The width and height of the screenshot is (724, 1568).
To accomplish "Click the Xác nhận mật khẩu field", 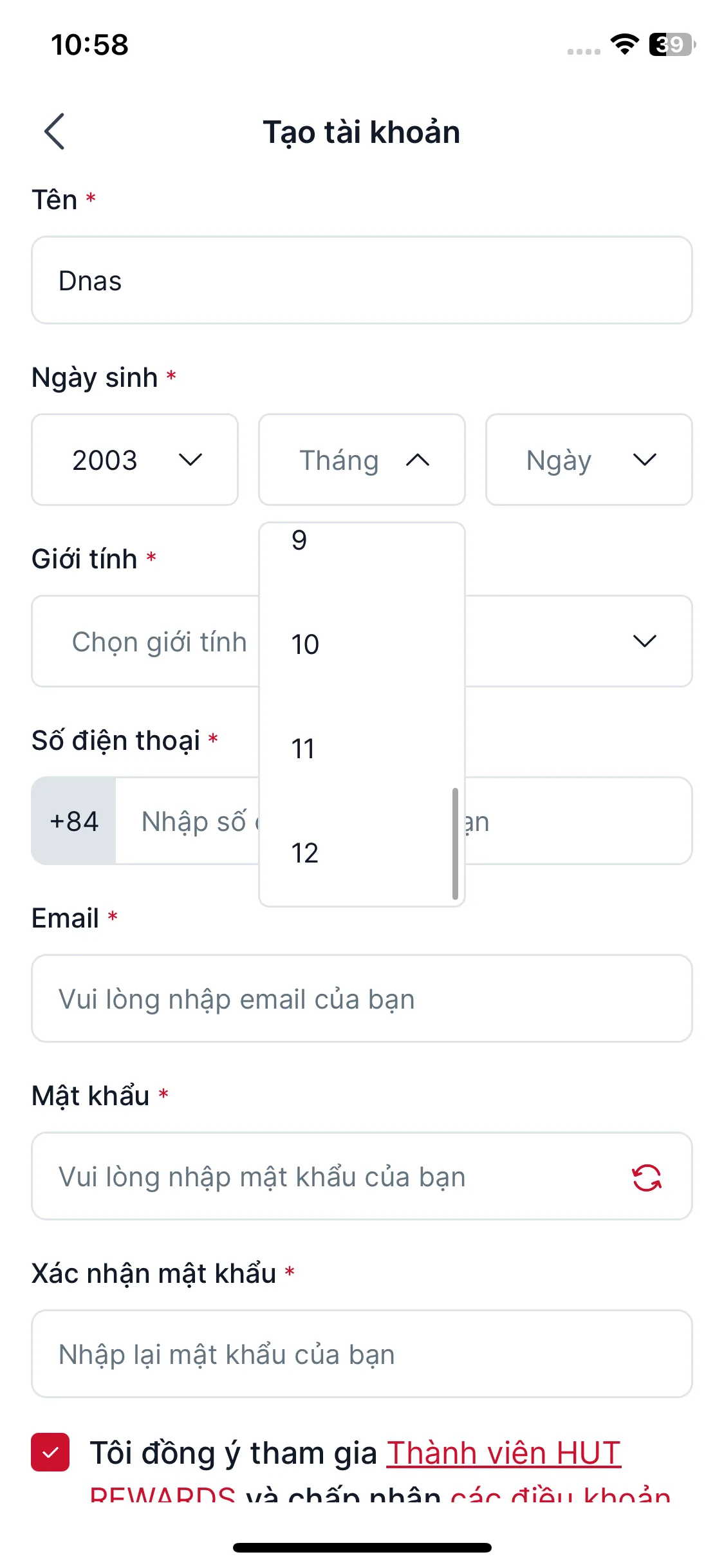I will tap(362, 1354).
